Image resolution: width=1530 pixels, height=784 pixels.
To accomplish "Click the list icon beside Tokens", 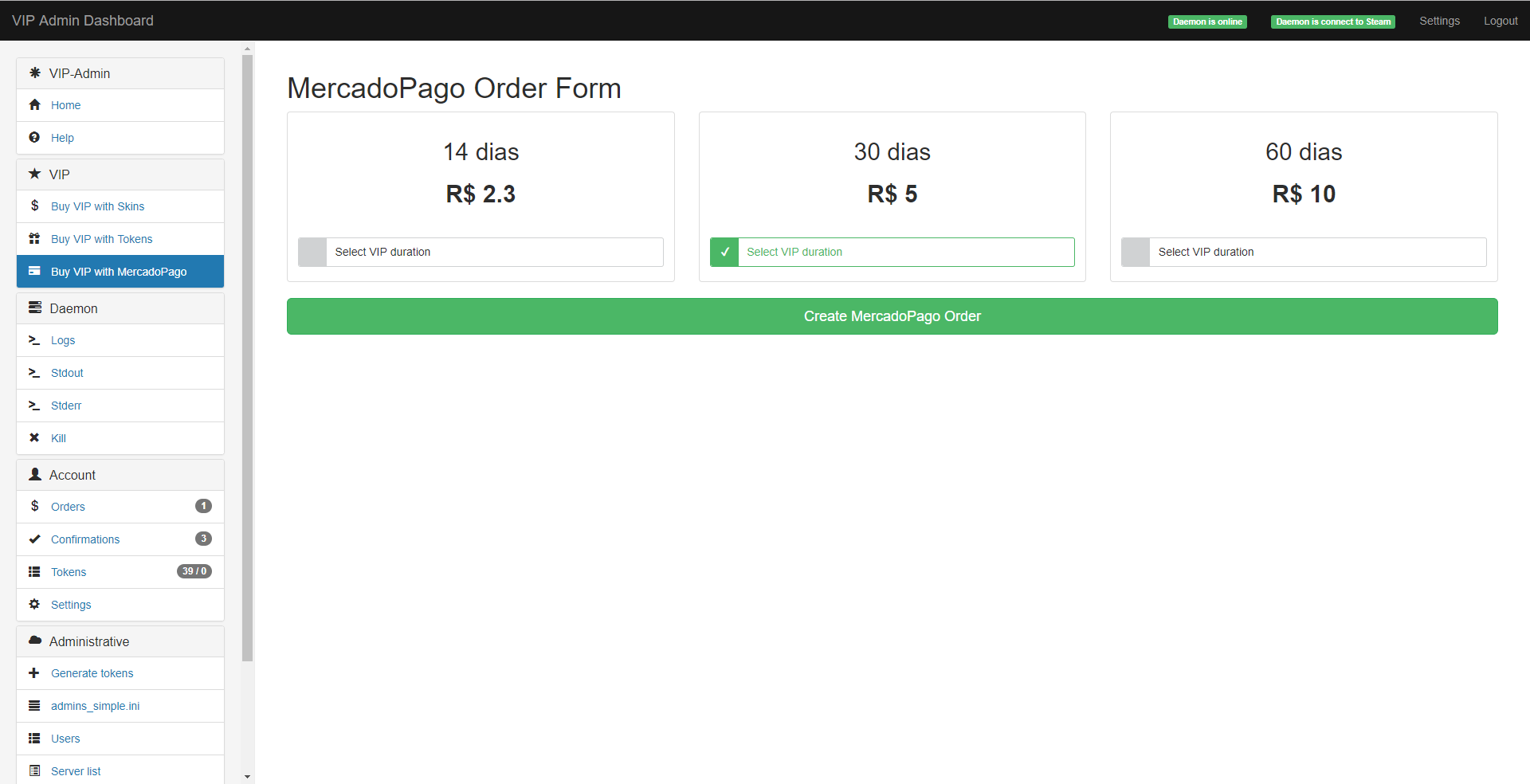I will coord(34,571).
